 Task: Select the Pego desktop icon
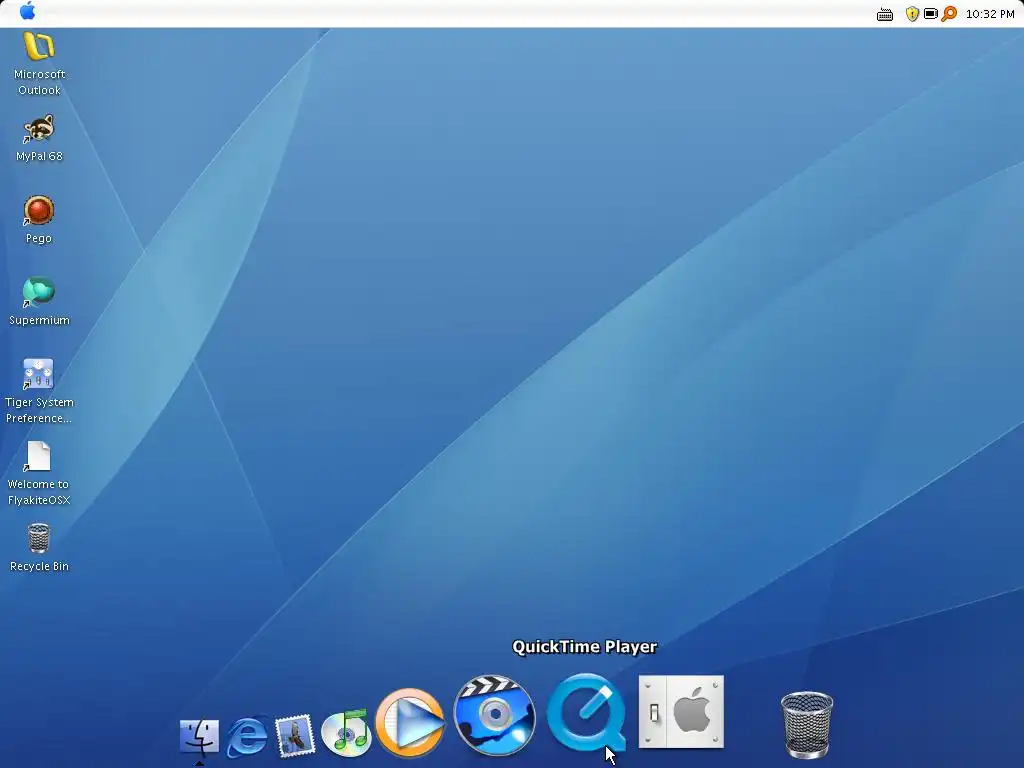[x=39, y=220]
